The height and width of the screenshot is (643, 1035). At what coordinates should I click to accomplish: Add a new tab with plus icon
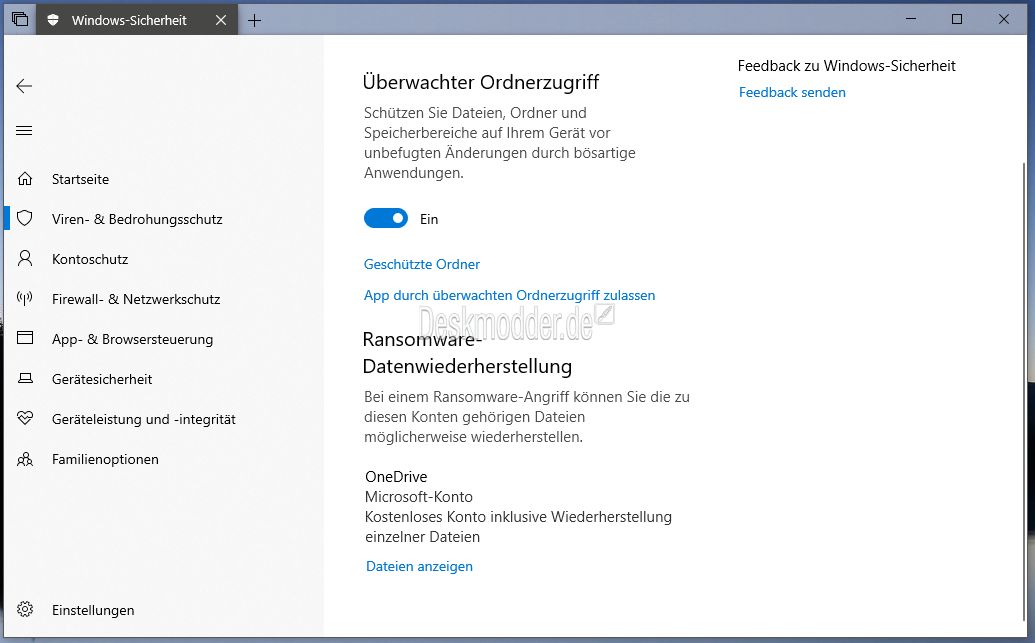pos(254,20)
